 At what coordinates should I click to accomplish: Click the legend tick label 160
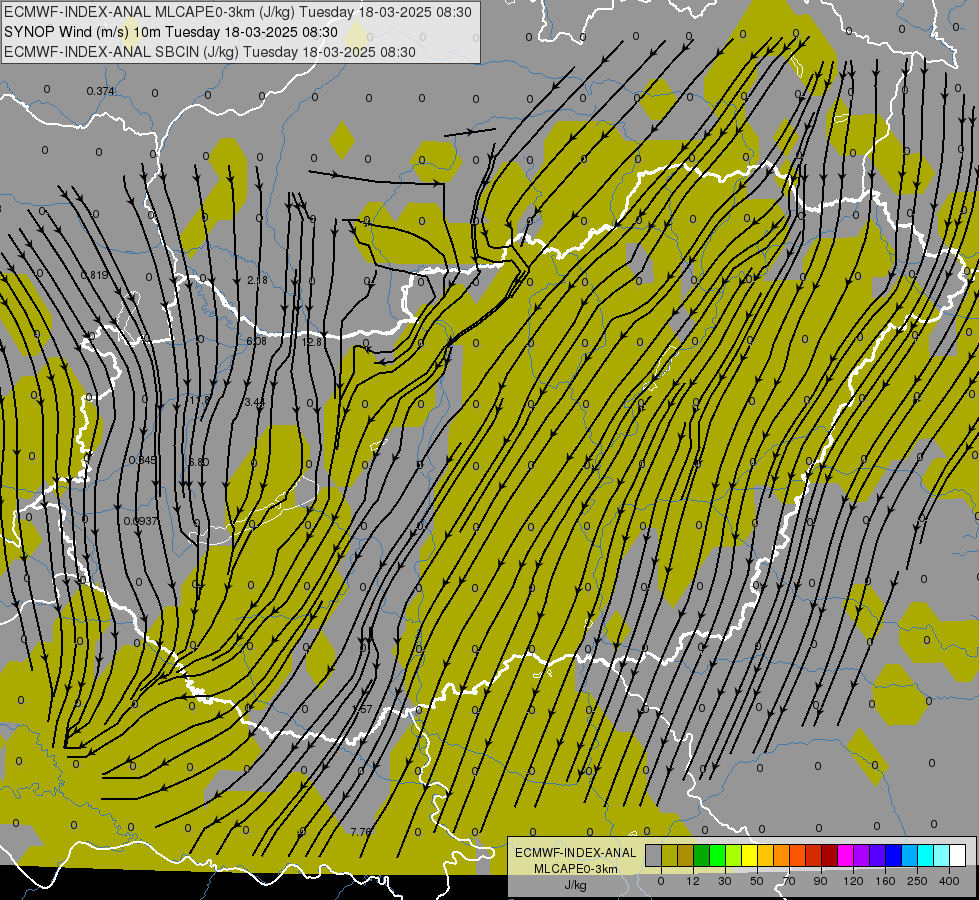coord(885,881)
